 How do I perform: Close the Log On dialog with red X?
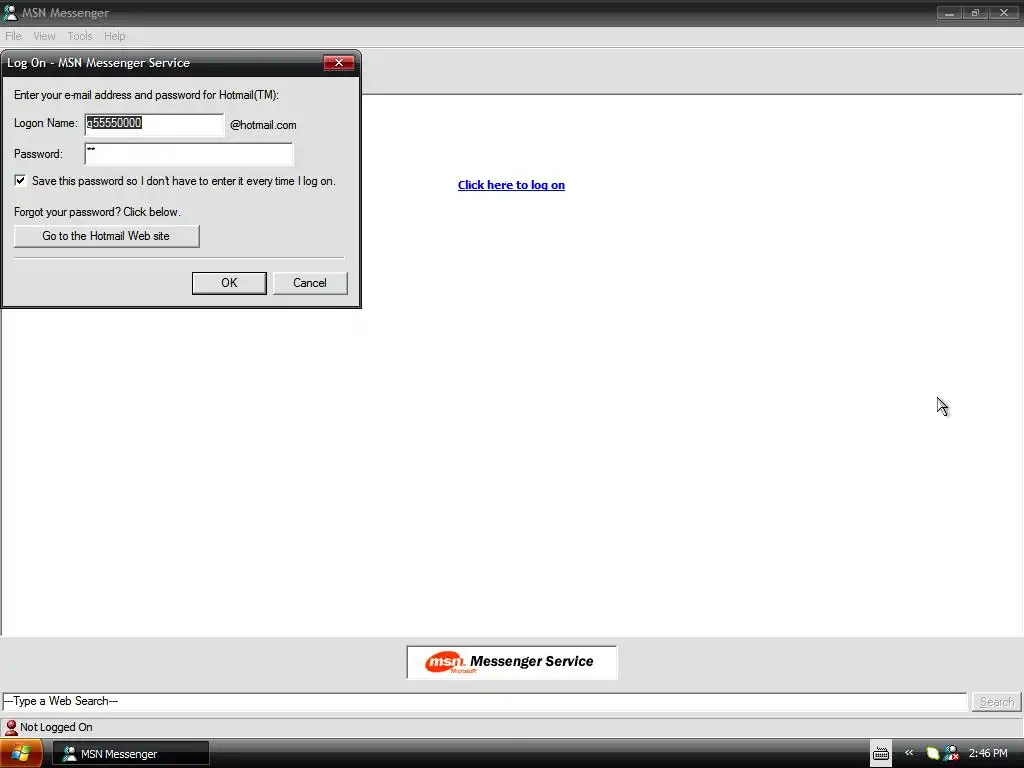tap(338, 63)
